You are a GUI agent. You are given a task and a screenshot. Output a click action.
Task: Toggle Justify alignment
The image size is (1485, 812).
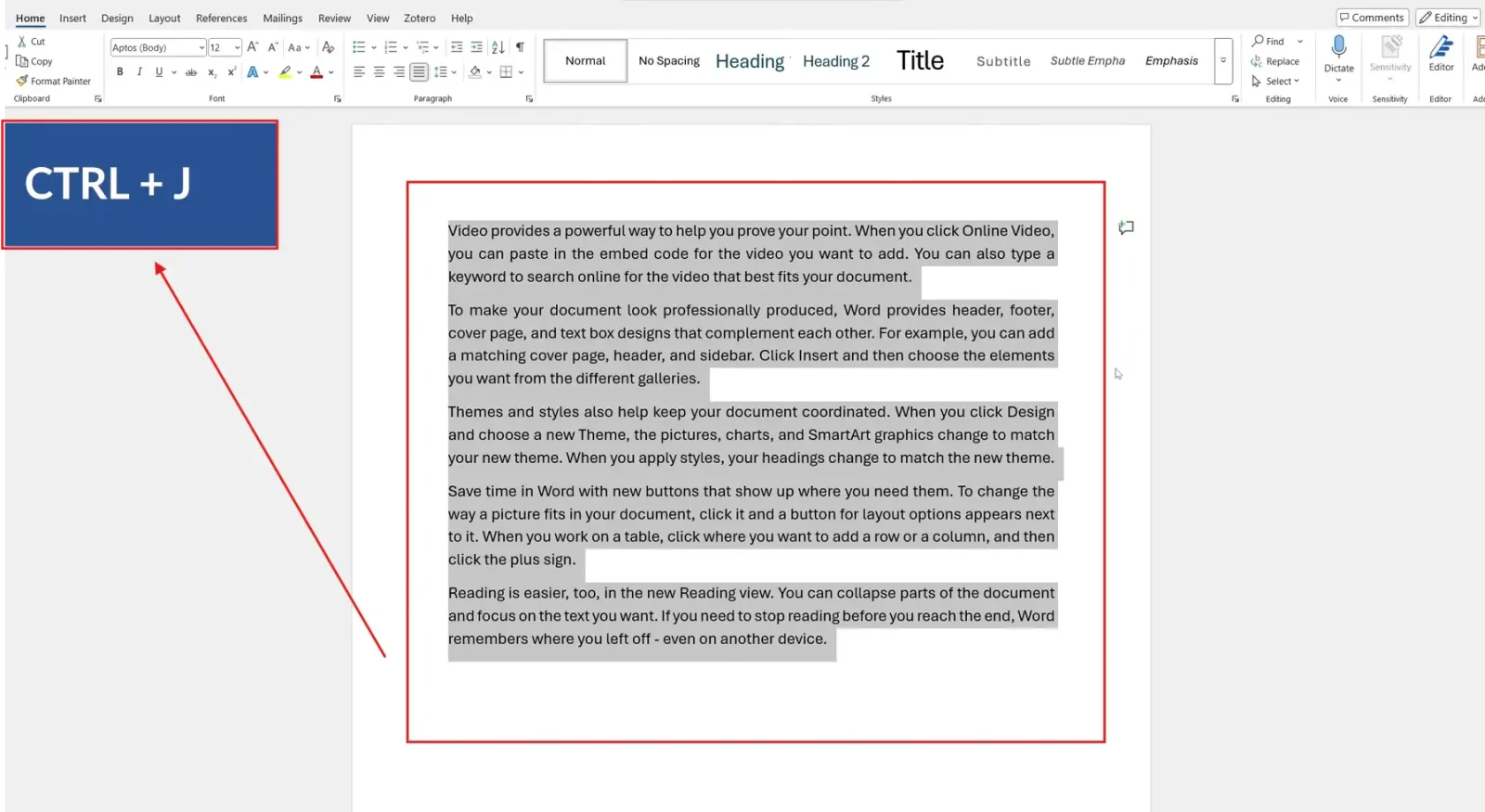click(x=420, y=72)
